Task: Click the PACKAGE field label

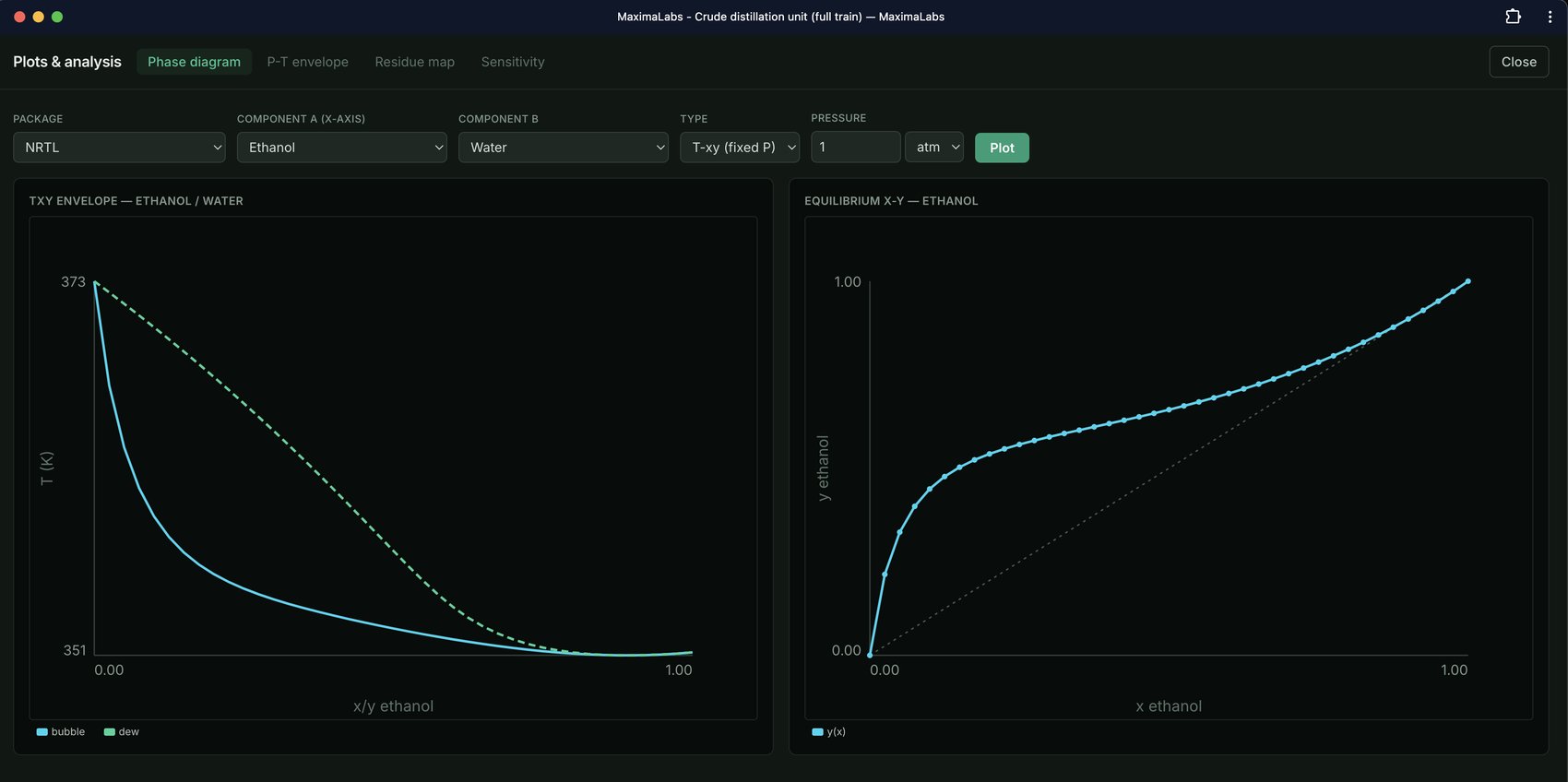Action: coord(38,119)
